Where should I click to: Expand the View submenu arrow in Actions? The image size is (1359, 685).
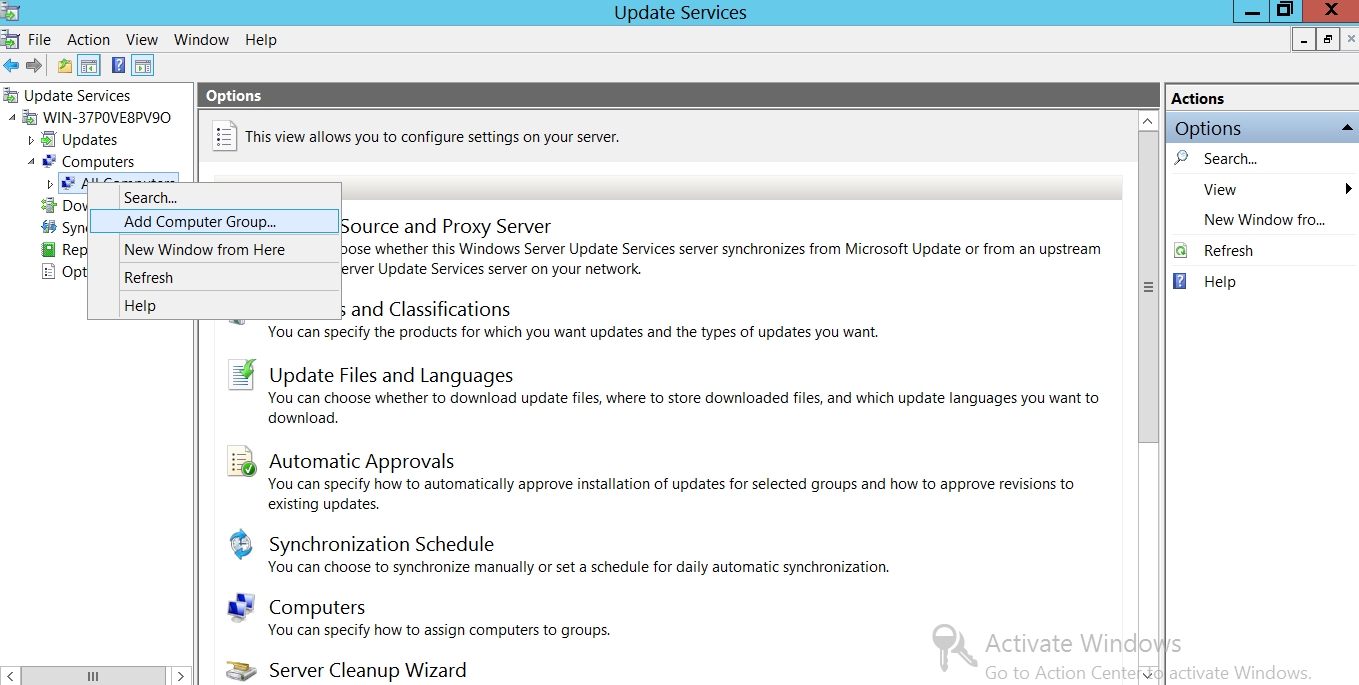coord(1348,189)
